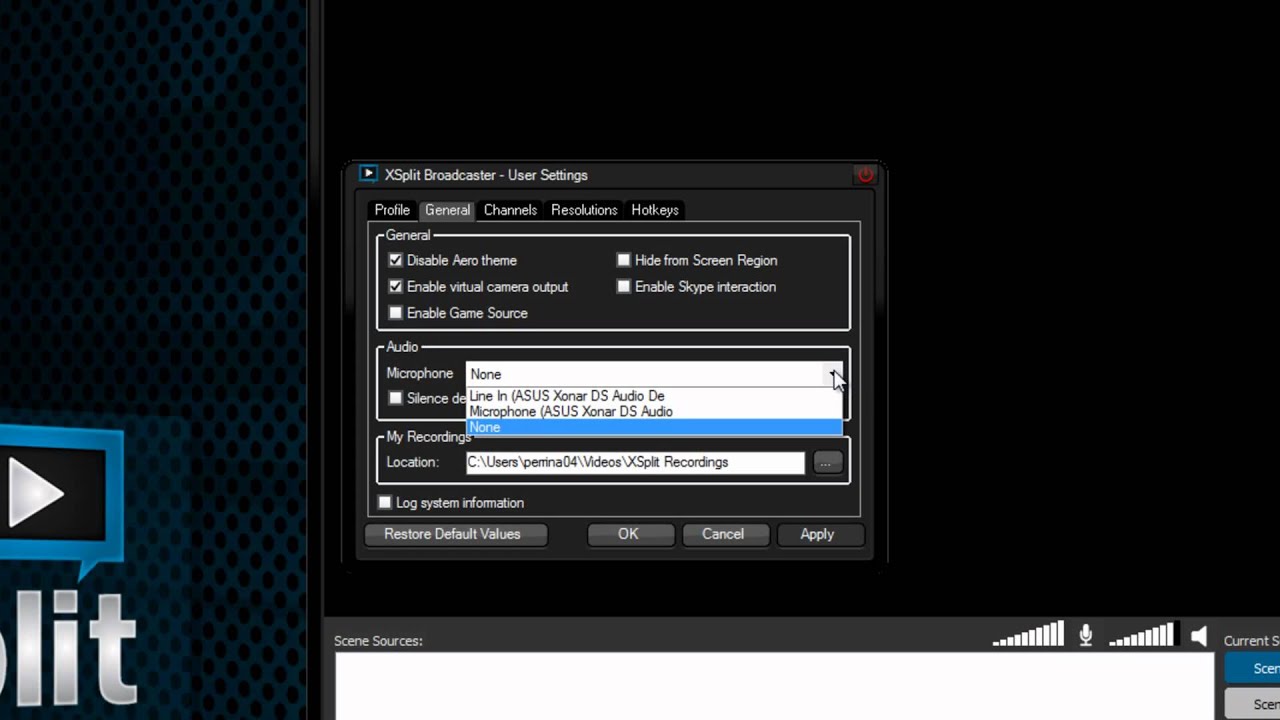This screenshot has width=1280, height=720.
Task: Open the Hotkeys tab
Action: (655, 210)
